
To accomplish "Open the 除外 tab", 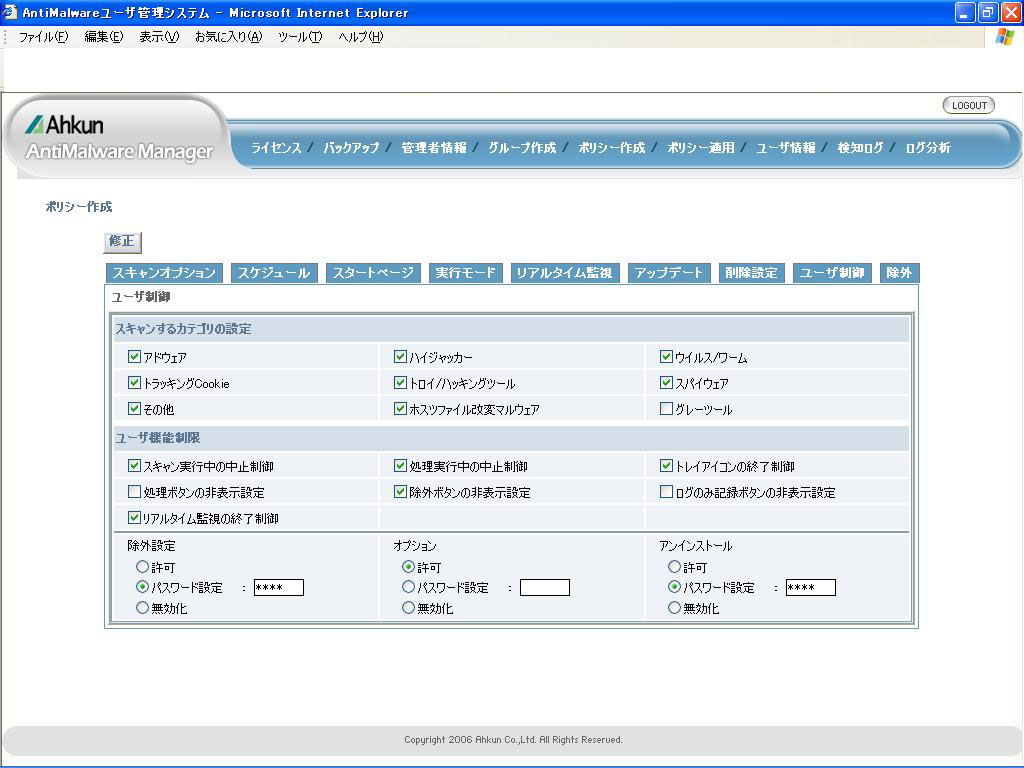I will click(x=899, y=273).
